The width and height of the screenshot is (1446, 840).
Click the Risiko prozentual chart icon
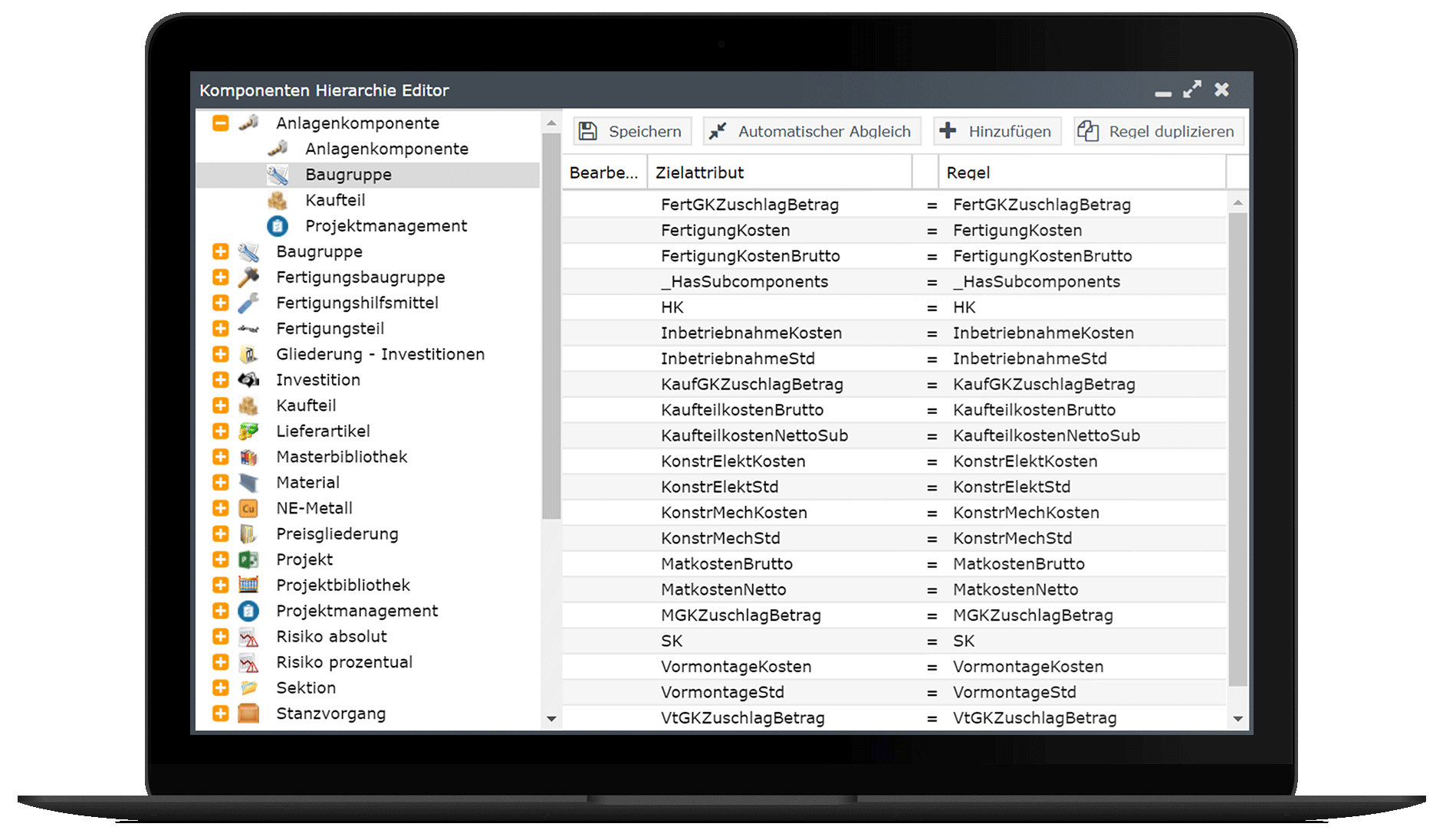[248, 662]
